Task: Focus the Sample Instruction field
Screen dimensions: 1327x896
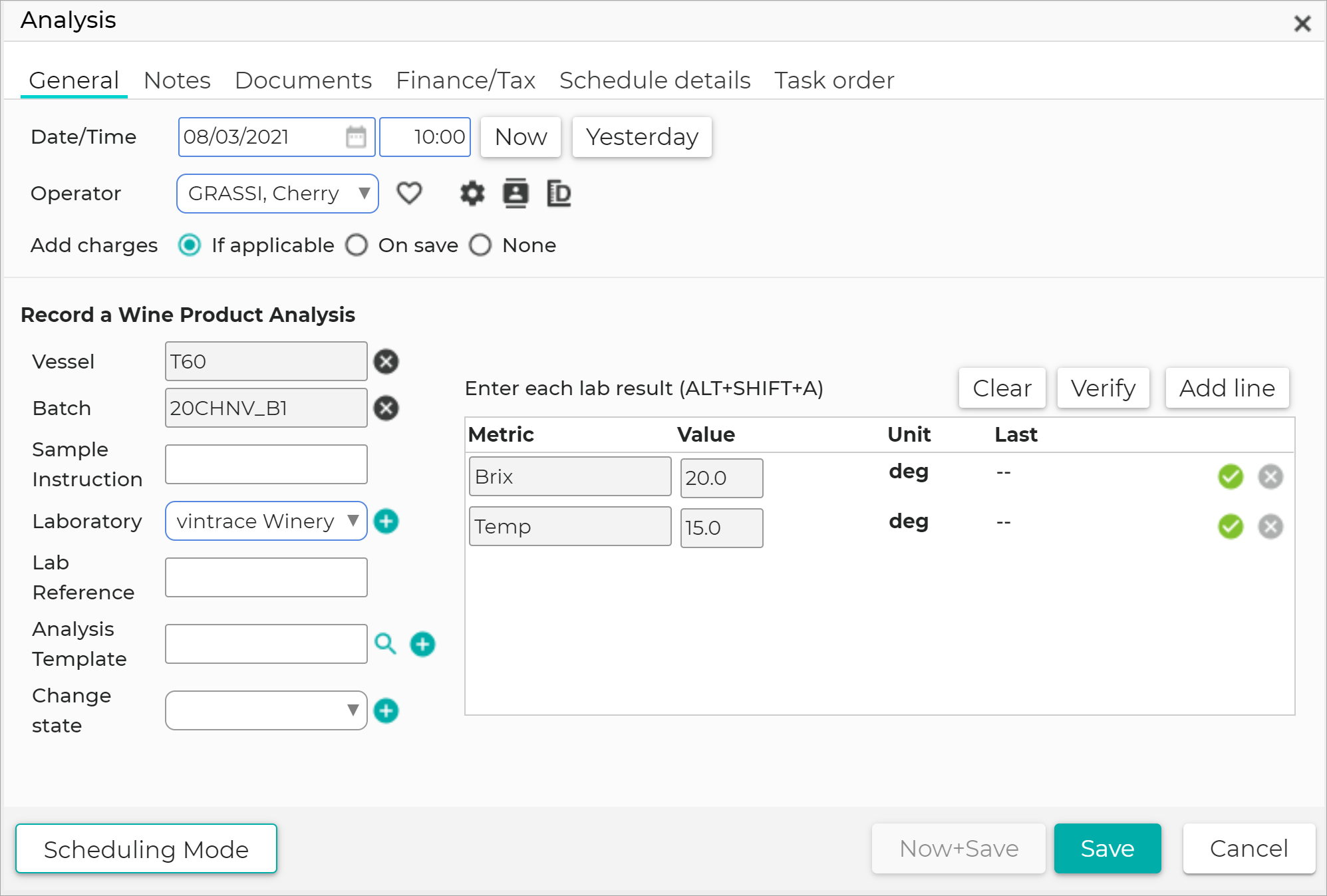Action: tap(266, 464)
